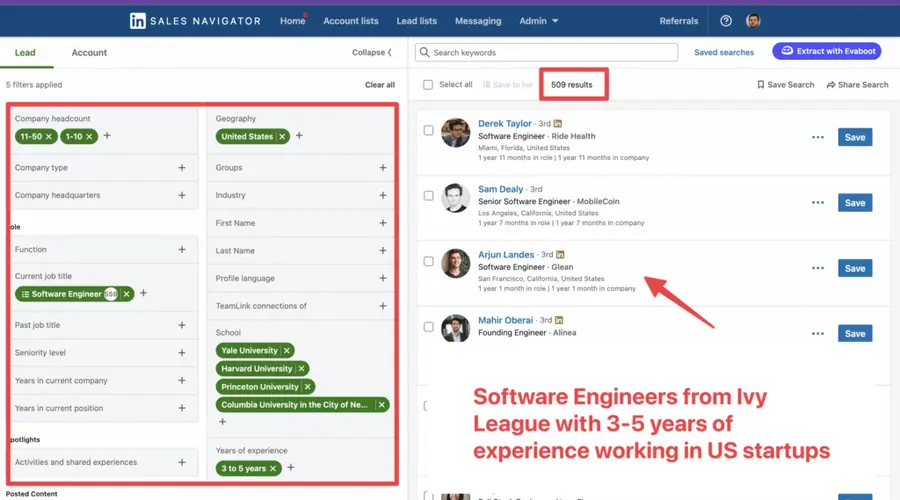Remove the Yale University school chip
This screenshot has width=900, height=500.
click(286, 350)
